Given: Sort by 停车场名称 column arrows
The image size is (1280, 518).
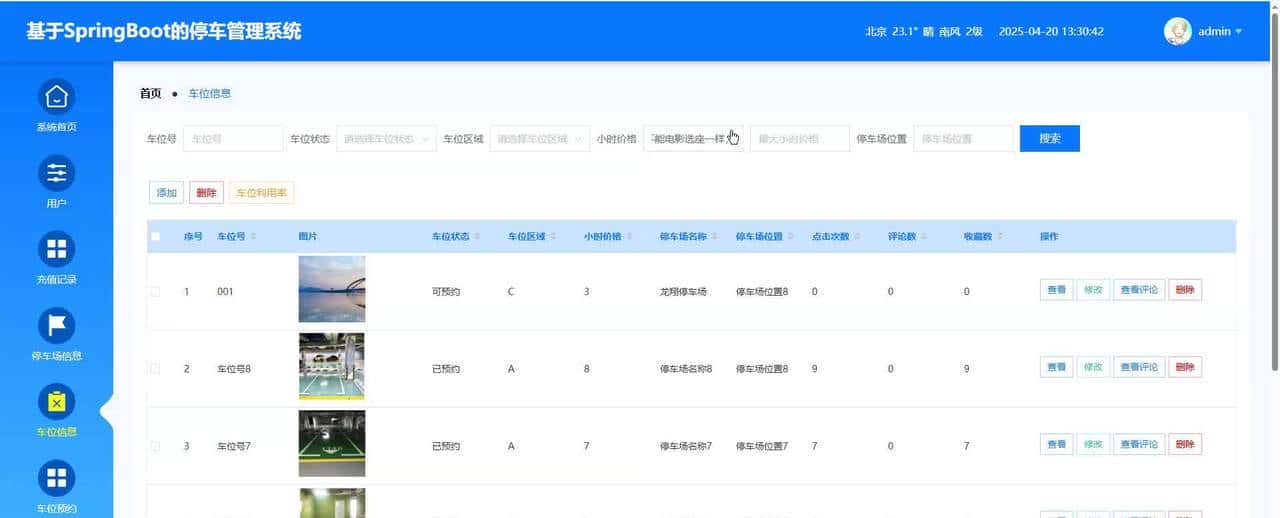Looking at the screenshot, I should pos(716,237).
